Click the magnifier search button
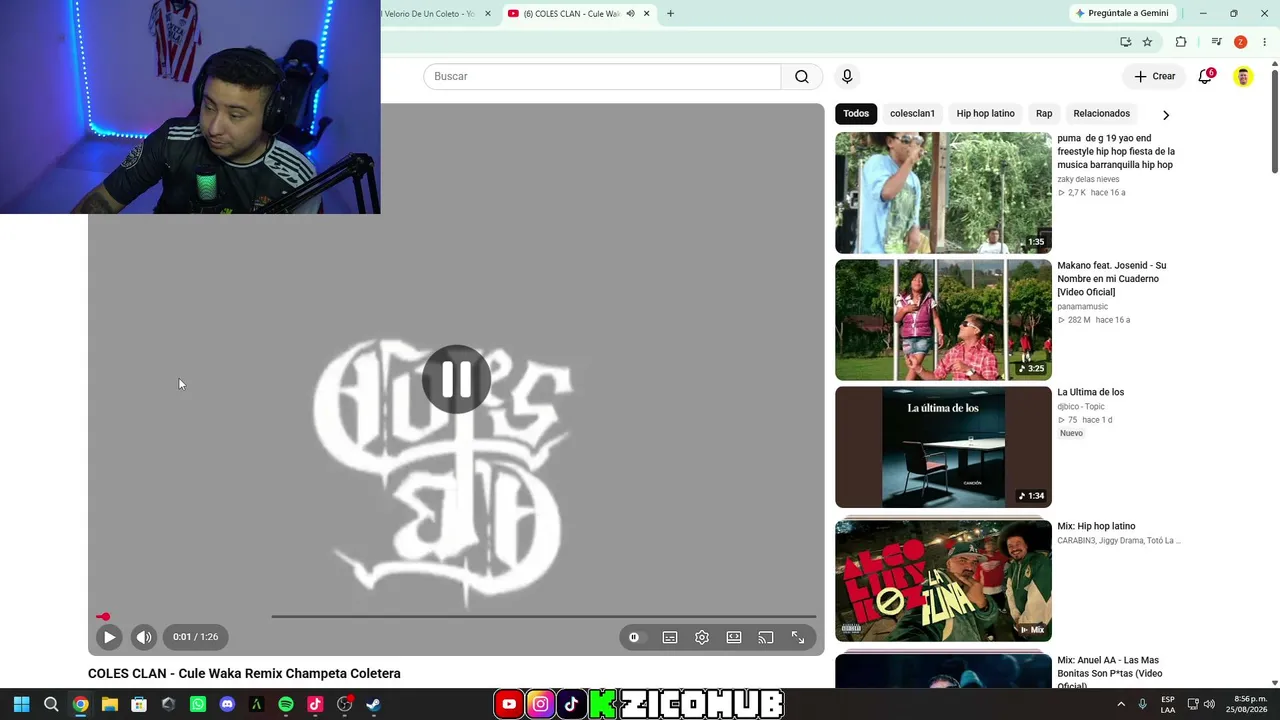This screenshot has height=720, width=1280. (x=802, y=76)
